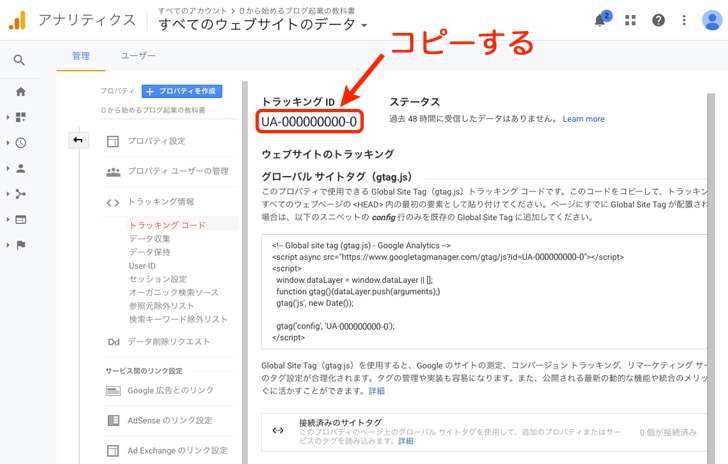Open the user account avatar
The height and width of the screenshot is (464, 728).
pos(711,20)
